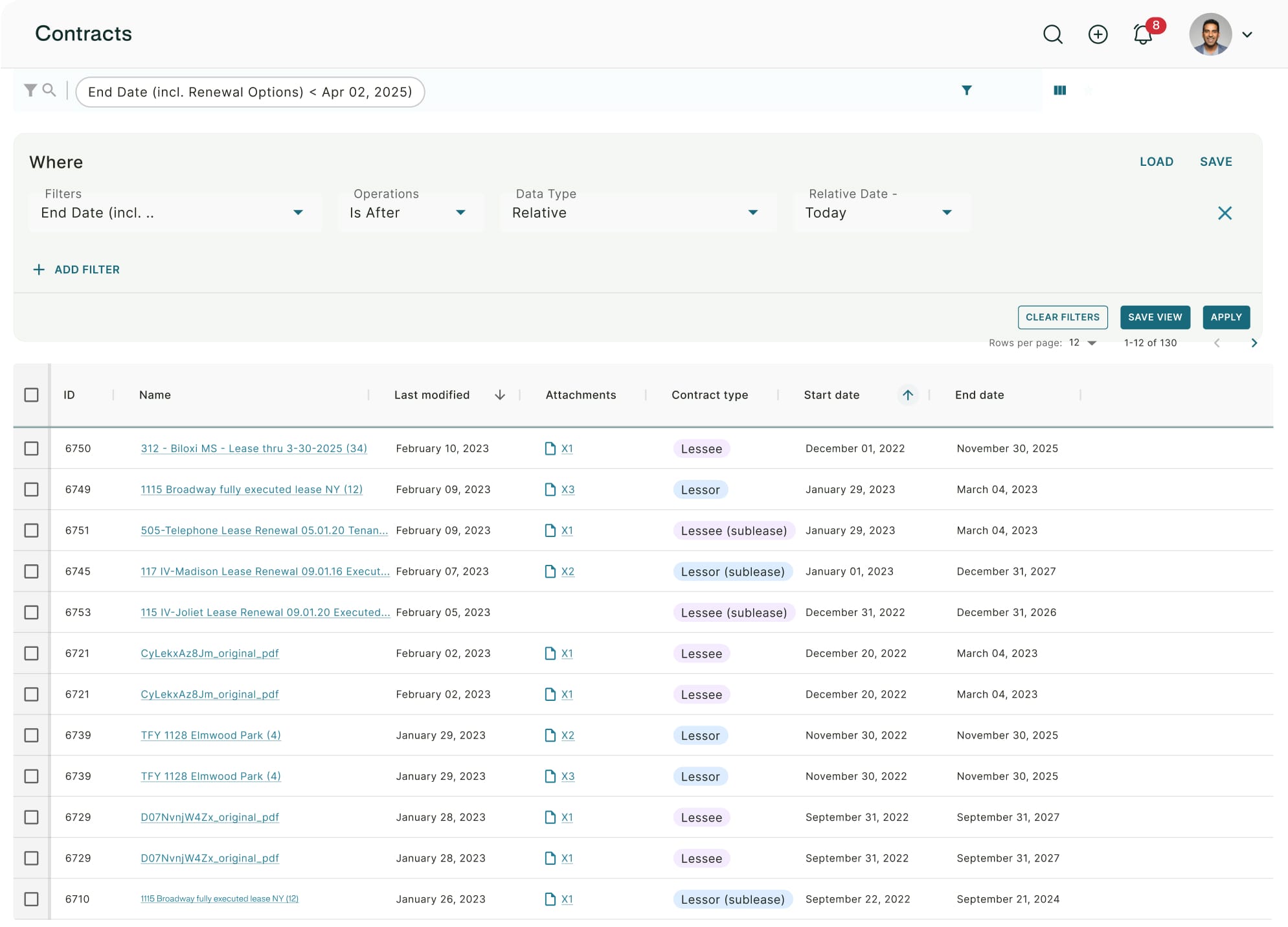Click the End date column header
The height and width of the screenshot is (927, 1288).
pos(979,395)
